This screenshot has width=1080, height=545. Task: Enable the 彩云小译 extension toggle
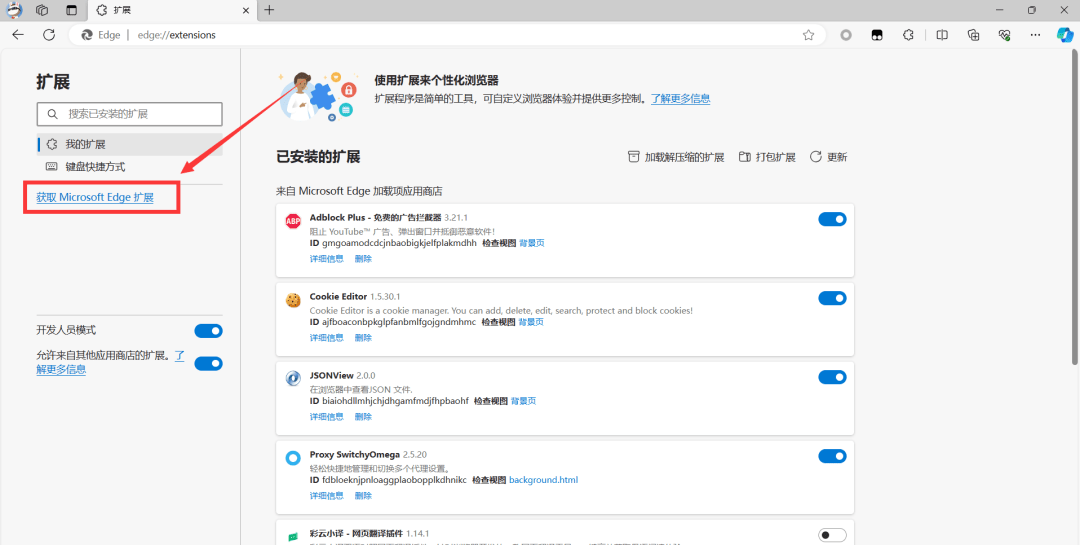click(832, 535)
